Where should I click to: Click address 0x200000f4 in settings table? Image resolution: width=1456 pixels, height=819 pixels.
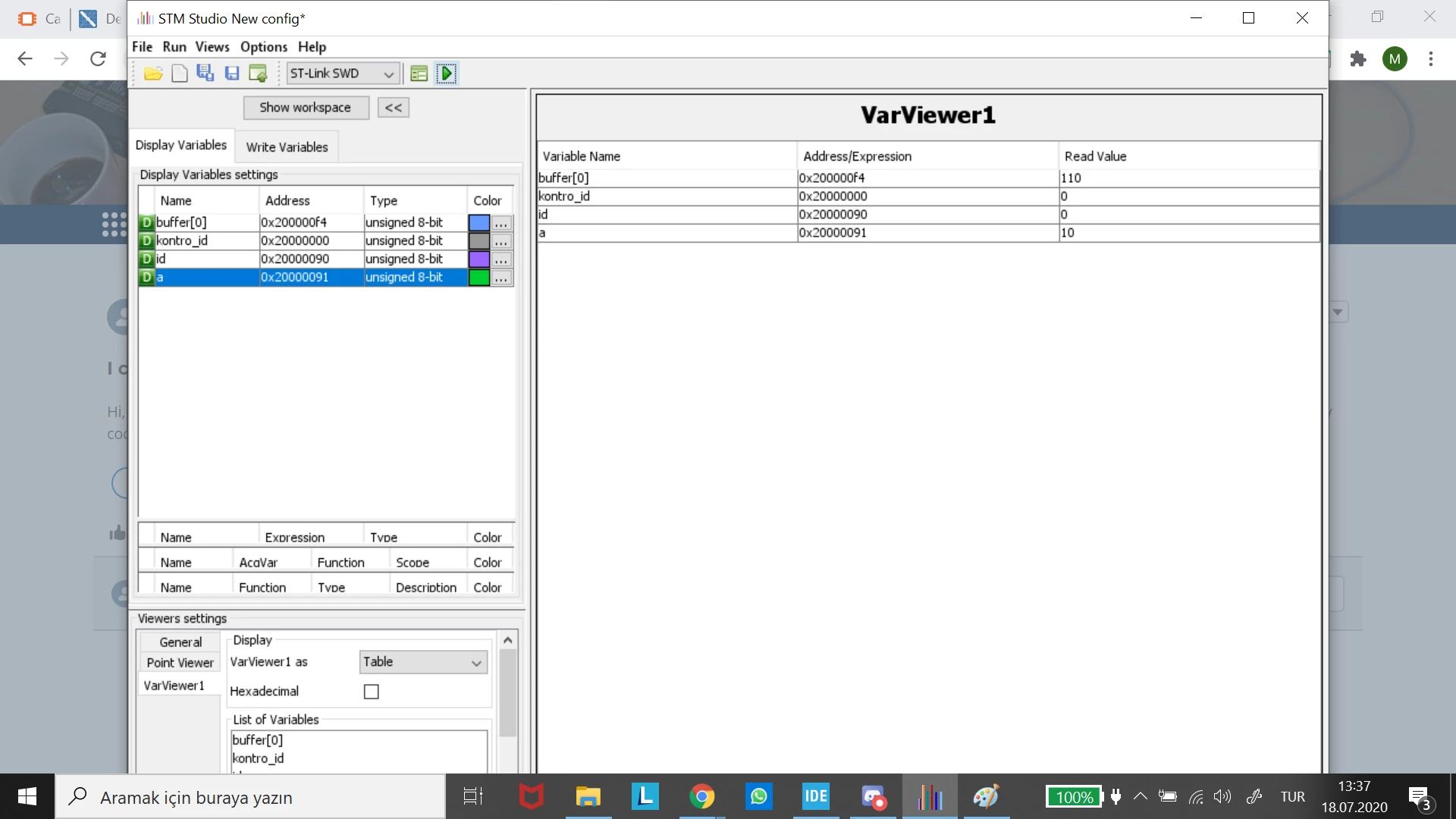click(311, 222)
